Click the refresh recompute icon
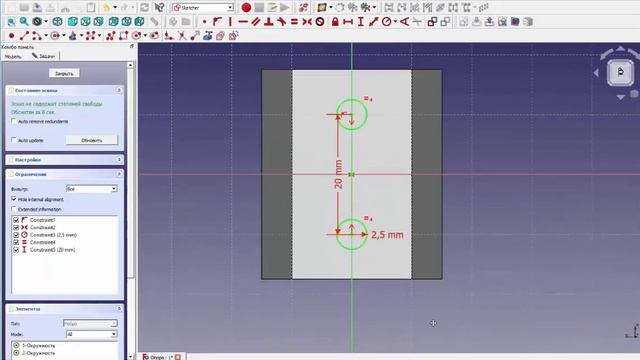This screenshot has height=360, width=640. click(x=144, y=7)
